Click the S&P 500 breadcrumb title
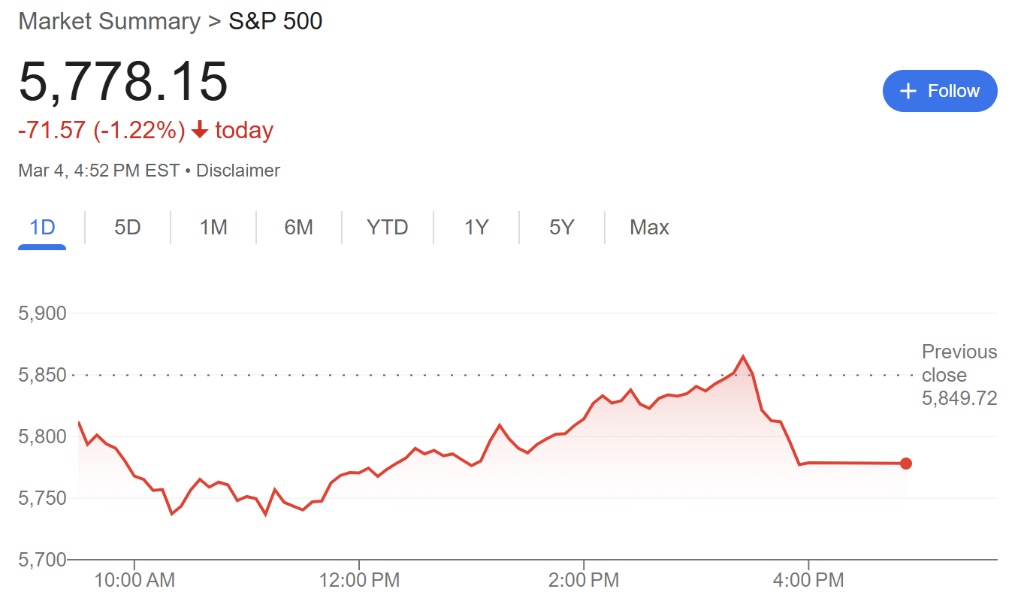The height and width of the screenshot is (600, 1024). pyautogui.click(x=276, y=21)
